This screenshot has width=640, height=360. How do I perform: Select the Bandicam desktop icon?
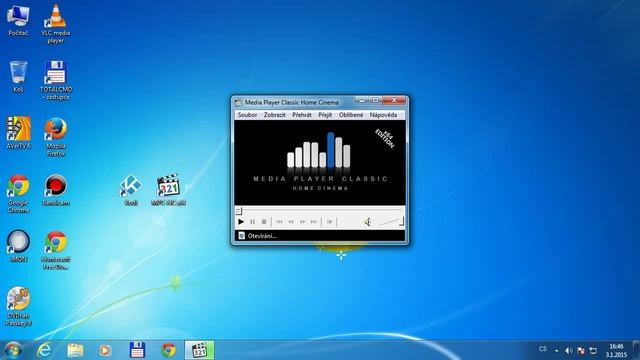(x=56, y=190)
